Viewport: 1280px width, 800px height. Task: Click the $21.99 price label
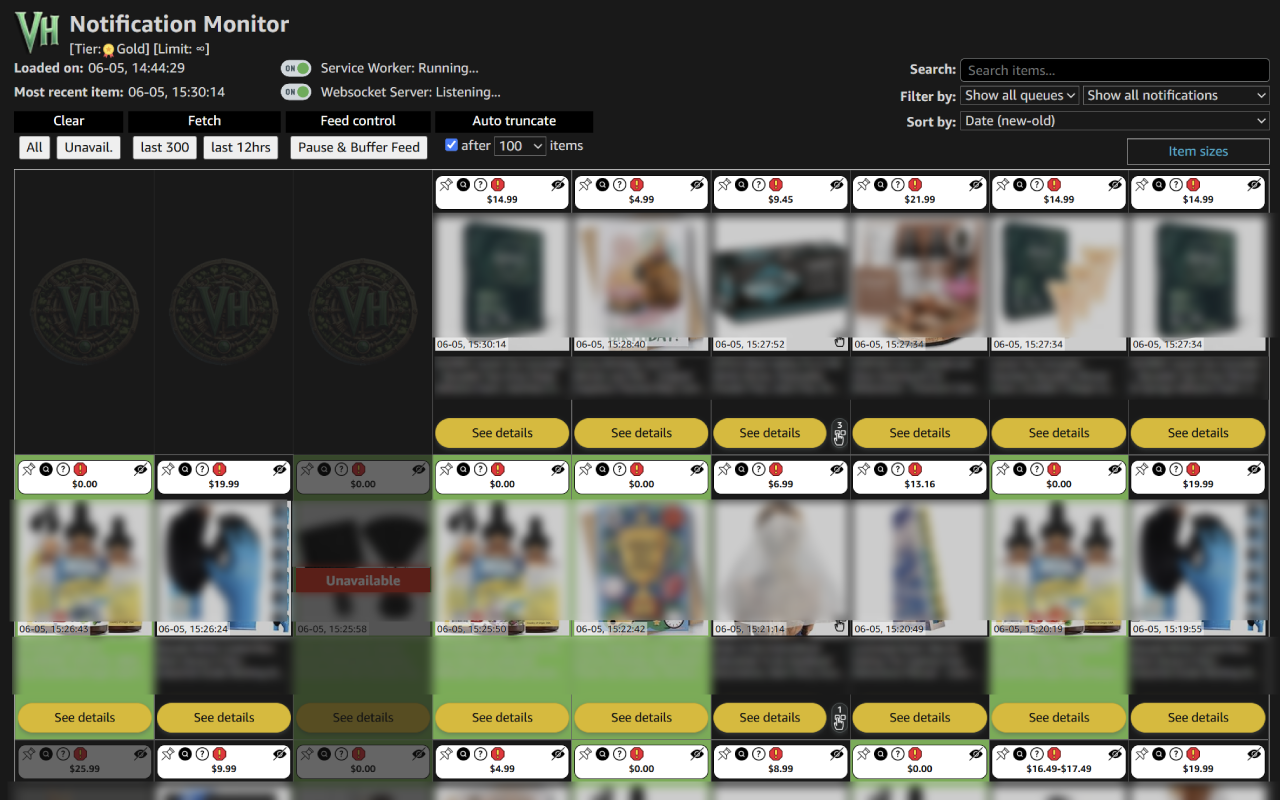tap(920, 199)
